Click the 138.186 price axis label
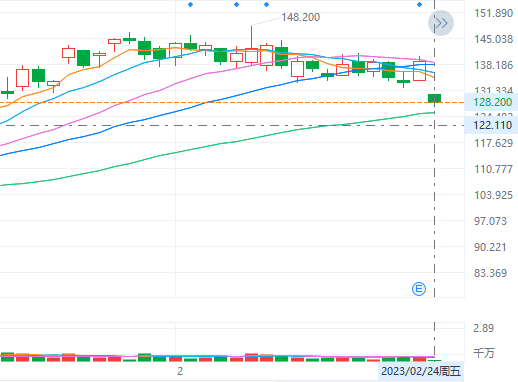The height and width of the screenshot is (382, 518). [493, 65]
